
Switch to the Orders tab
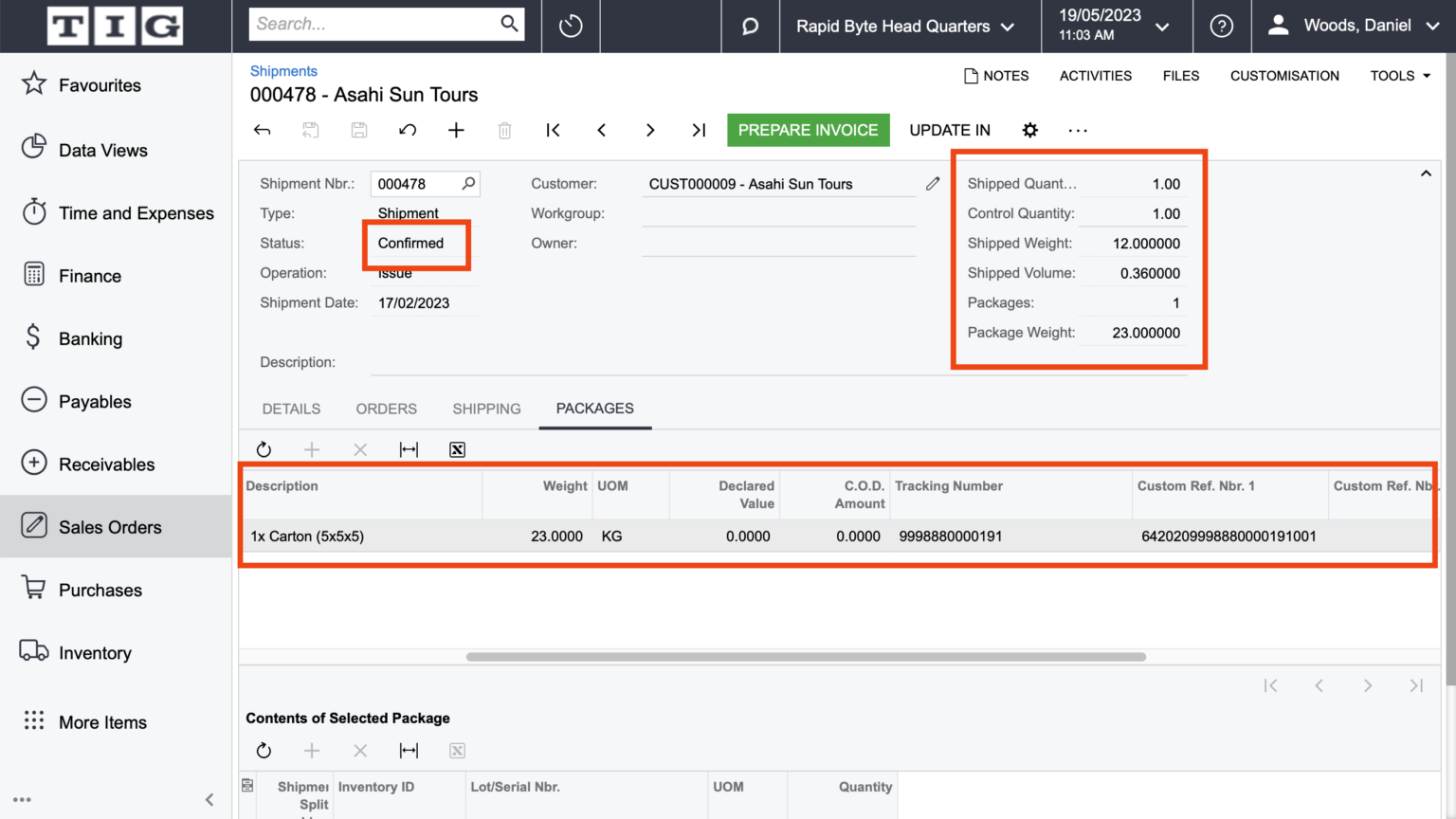[x=386, y=409]
